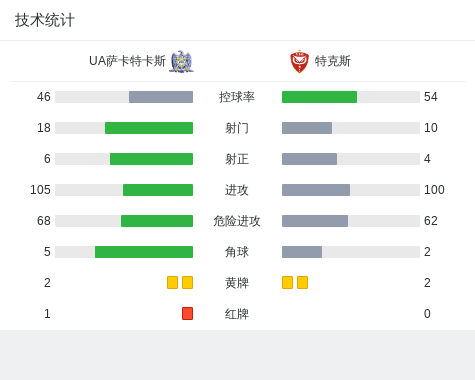Click the first yellow card icon for 特克斯
This screenshot has height=380, width=475.
(x=287, y=283)
